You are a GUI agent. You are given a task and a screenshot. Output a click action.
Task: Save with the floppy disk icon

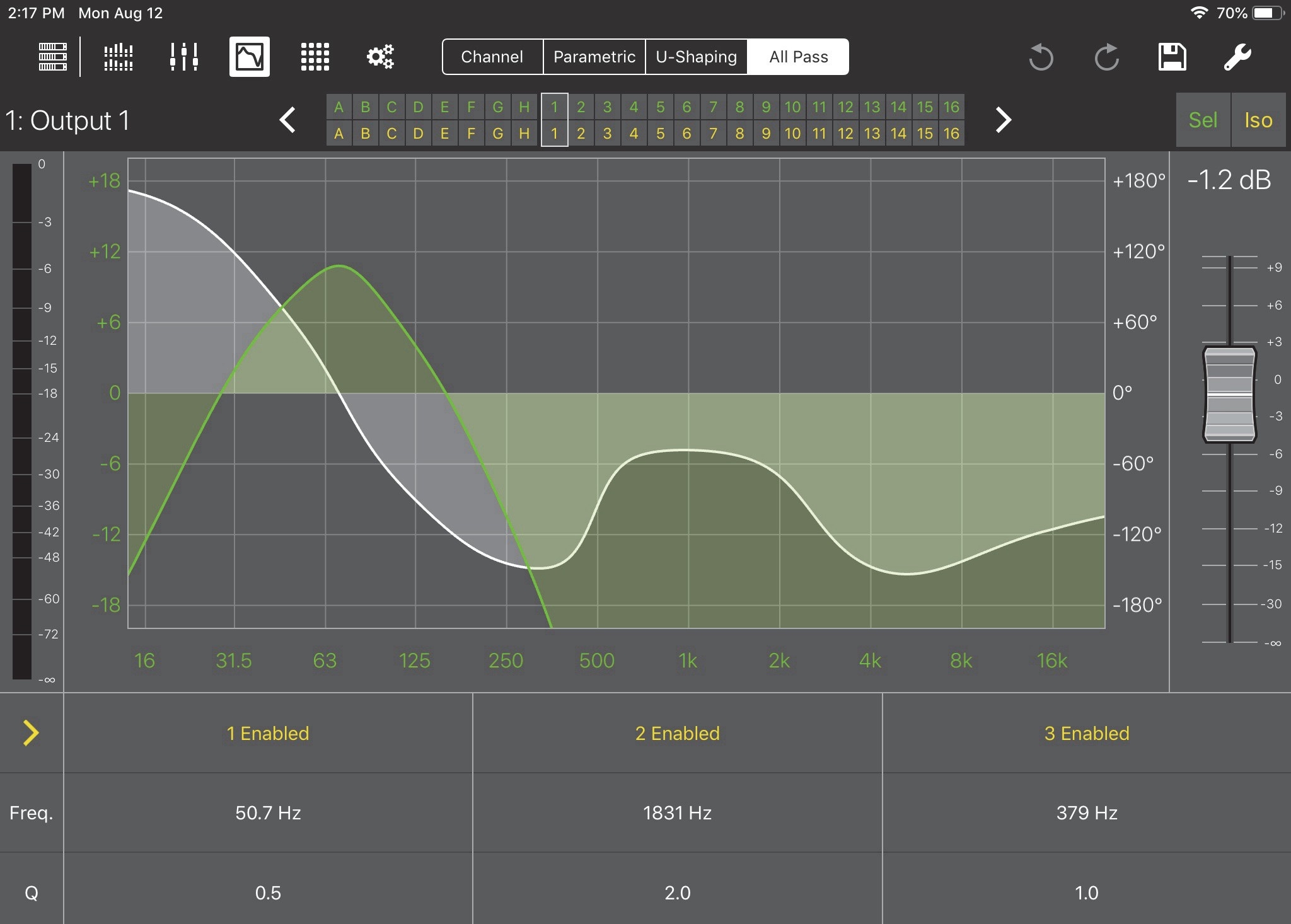pyautogui.click(x=1172, y=57)
